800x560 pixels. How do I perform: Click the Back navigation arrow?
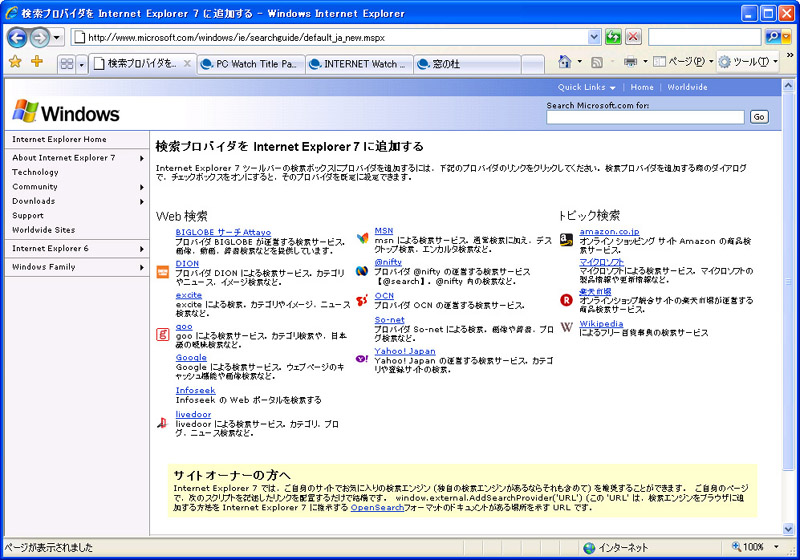pos(17,37)
